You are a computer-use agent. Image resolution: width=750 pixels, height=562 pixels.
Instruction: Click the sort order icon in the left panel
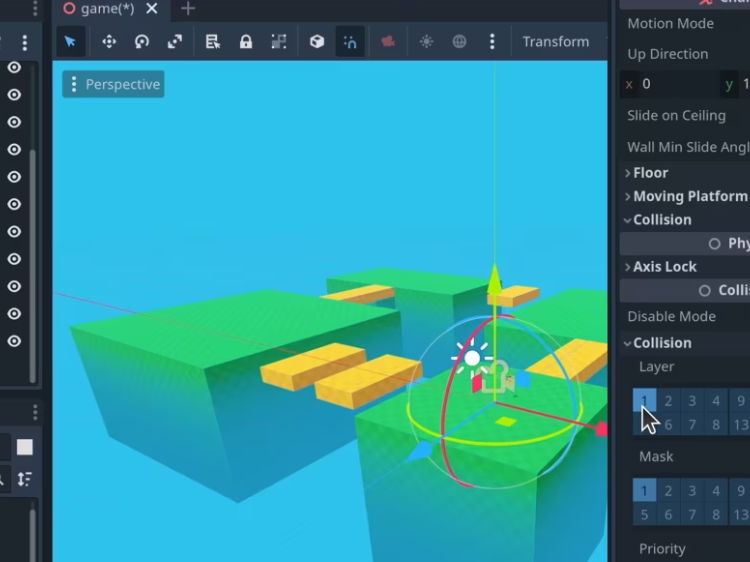(x=24, y=479)
